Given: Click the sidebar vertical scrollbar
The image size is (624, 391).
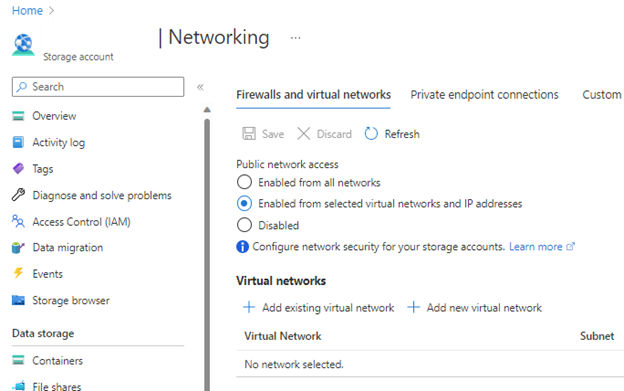Looking at the screenshot, I should coord(207,255).
